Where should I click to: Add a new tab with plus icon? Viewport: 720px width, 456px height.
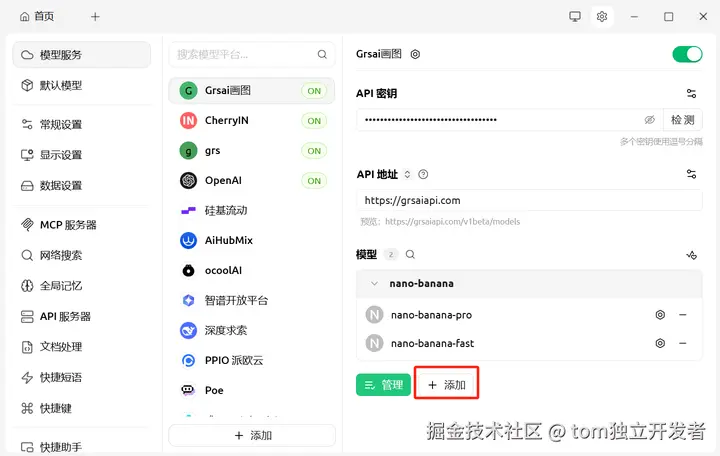[x=95, y=17]
